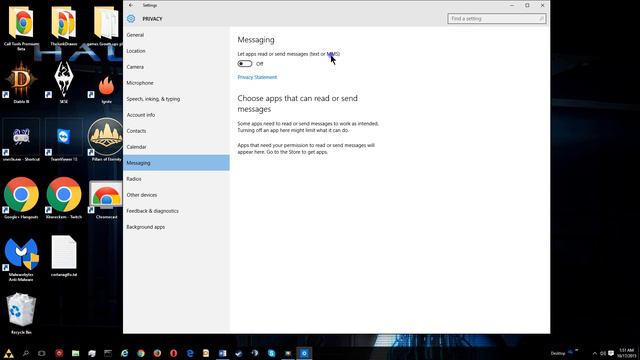Image resolution: width=640 pixels, height=360 pixels.
Task: Open the Desktop toolbar on taskbar
Action: [558, 353]
